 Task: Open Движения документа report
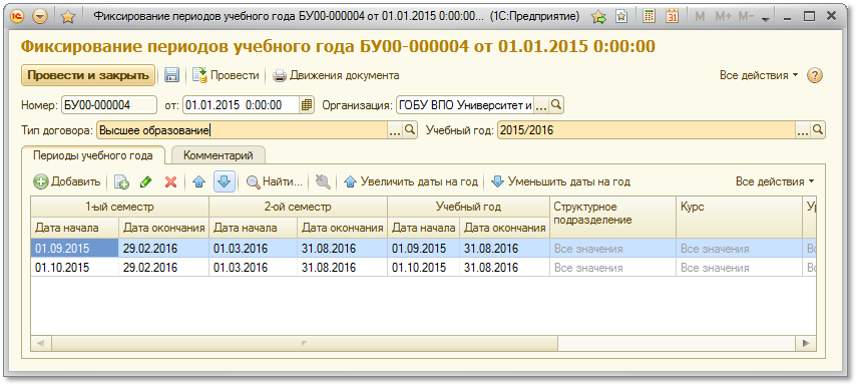[x=336, y=76]
